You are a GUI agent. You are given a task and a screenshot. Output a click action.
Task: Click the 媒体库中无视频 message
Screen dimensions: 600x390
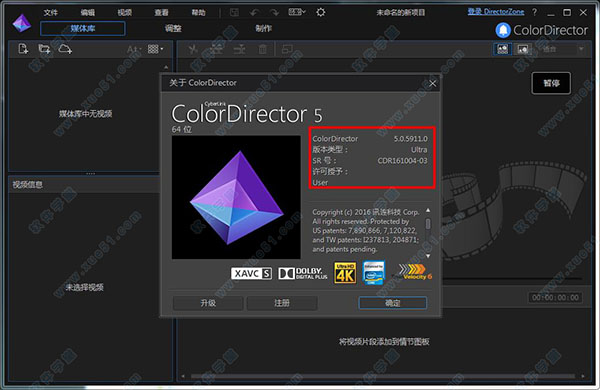point(85,114)
